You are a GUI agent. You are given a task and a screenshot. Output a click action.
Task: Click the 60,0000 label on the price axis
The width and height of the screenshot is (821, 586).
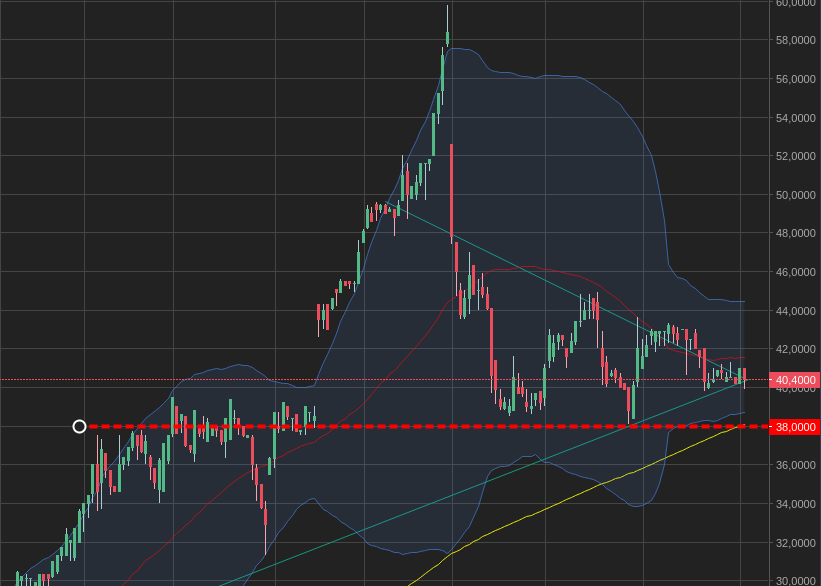point(796,3)
